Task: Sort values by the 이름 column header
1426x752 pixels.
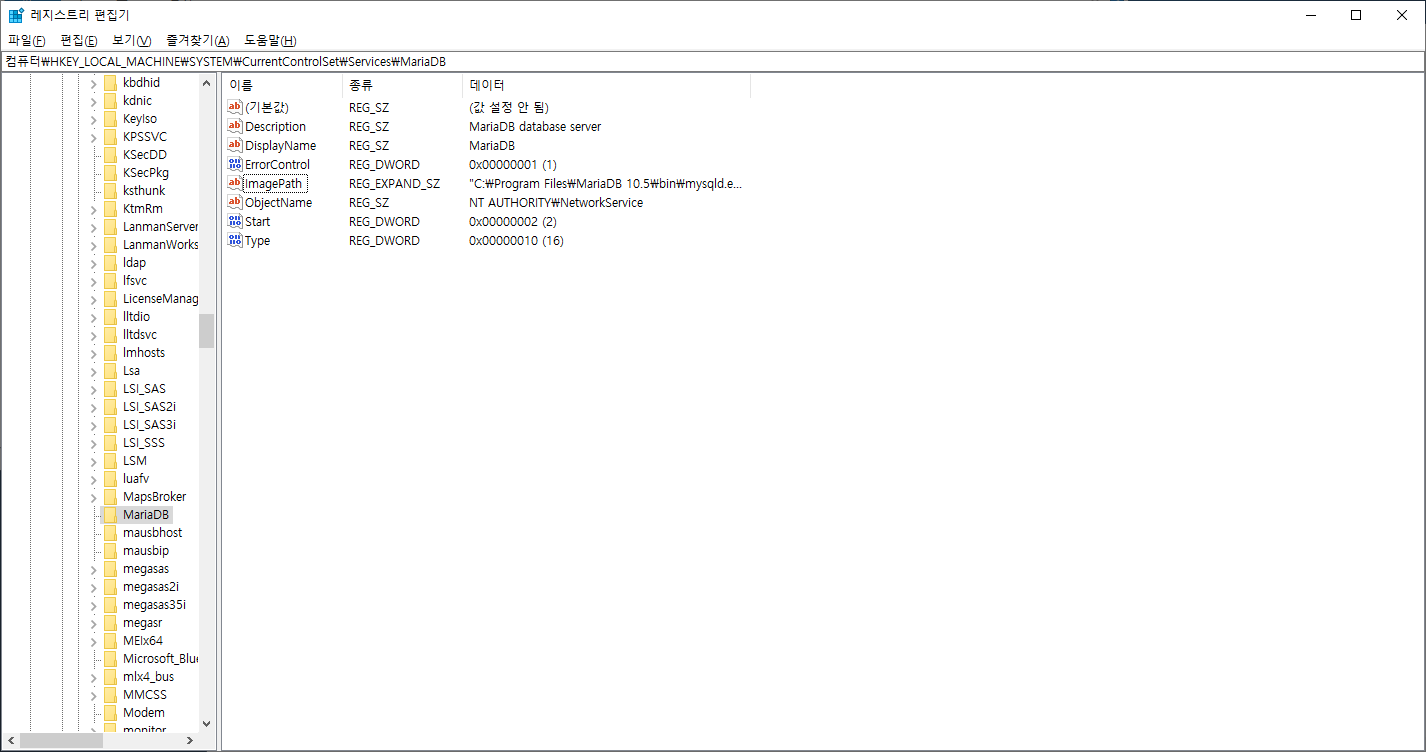Action: pos(282,85)
